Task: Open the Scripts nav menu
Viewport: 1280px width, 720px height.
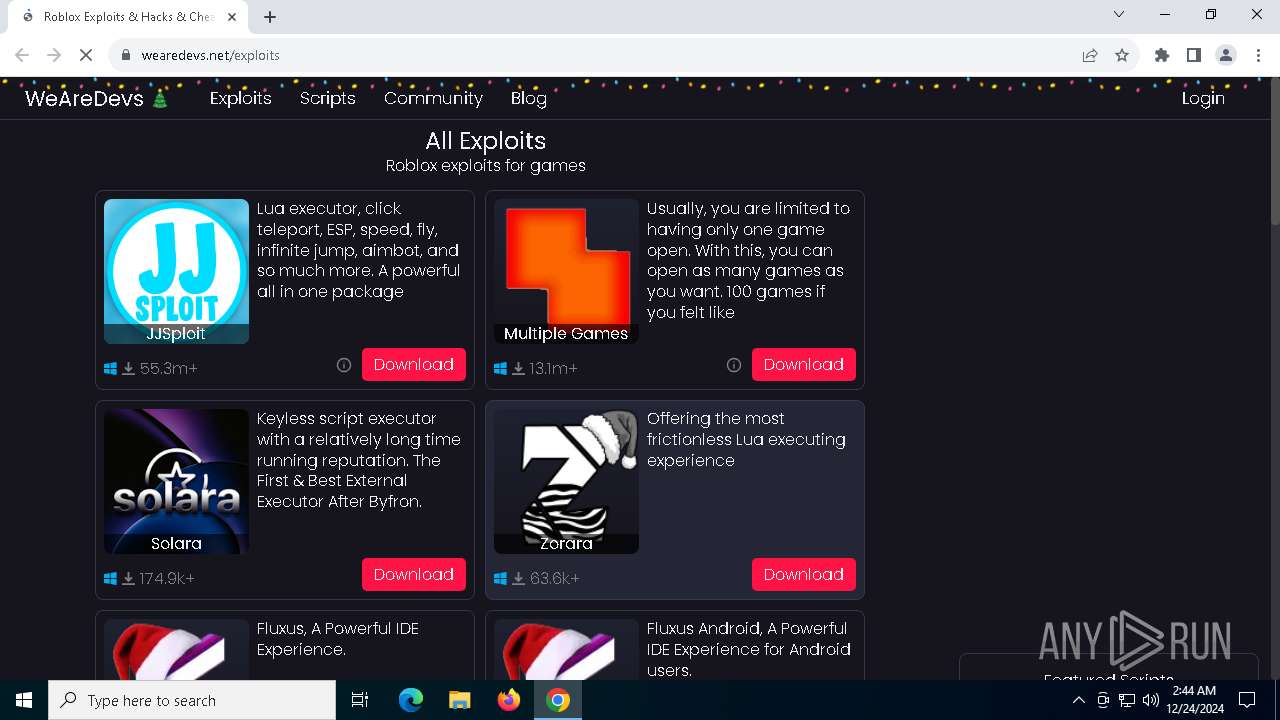Action: coord(328,98)
